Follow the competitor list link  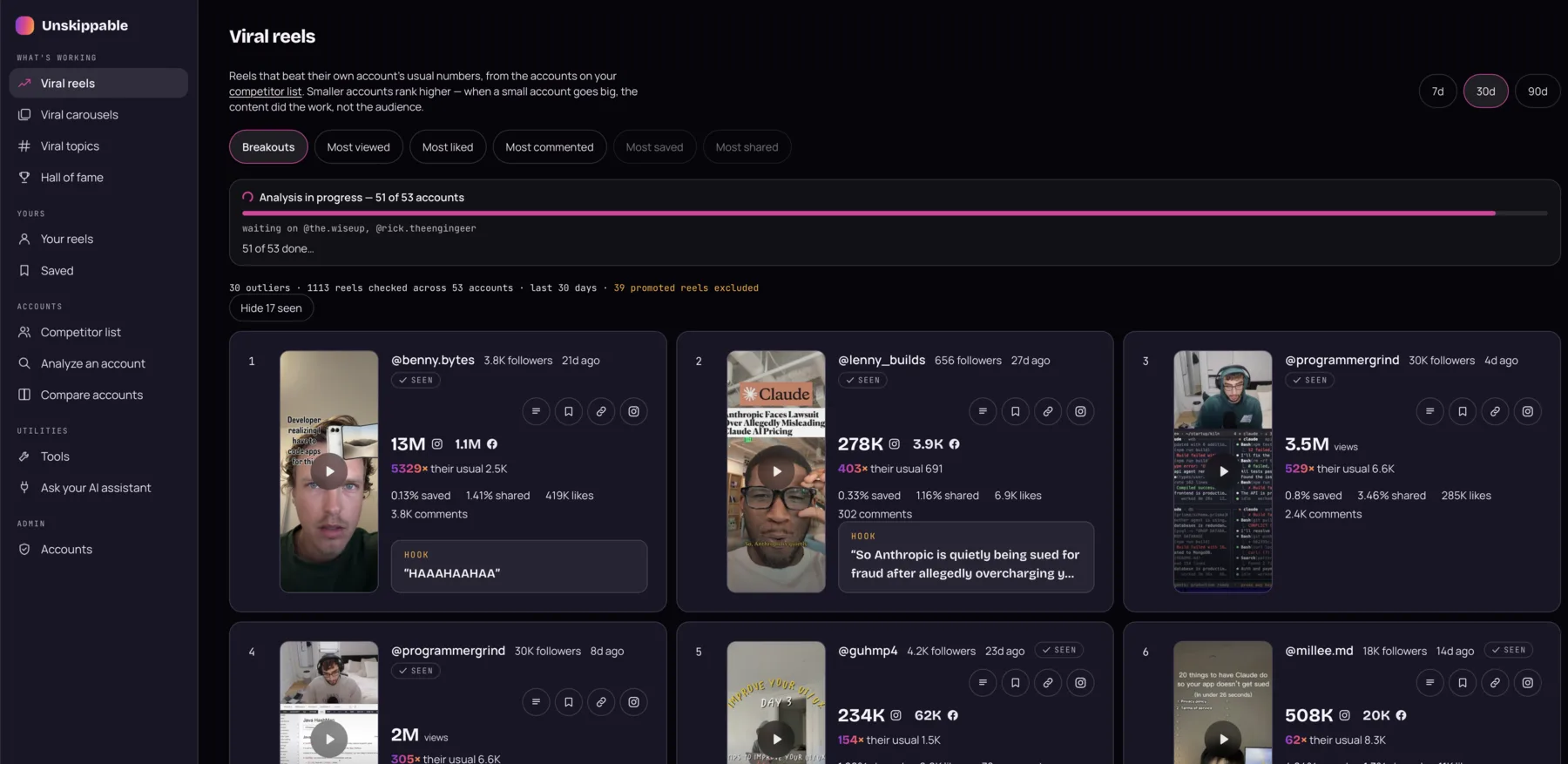(265, 91)
